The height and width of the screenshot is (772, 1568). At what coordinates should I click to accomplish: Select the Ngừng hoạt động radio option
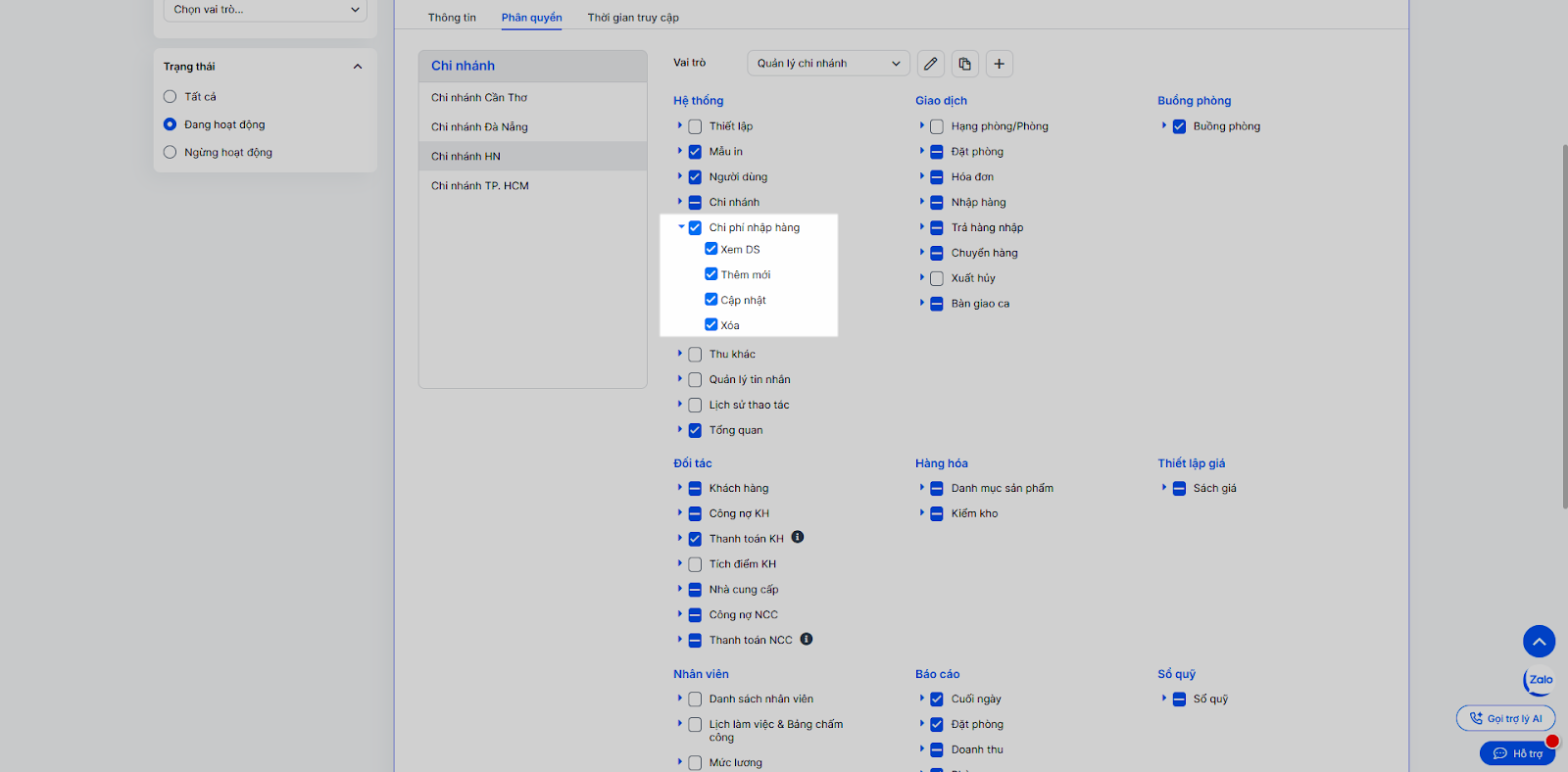(171, 152)
